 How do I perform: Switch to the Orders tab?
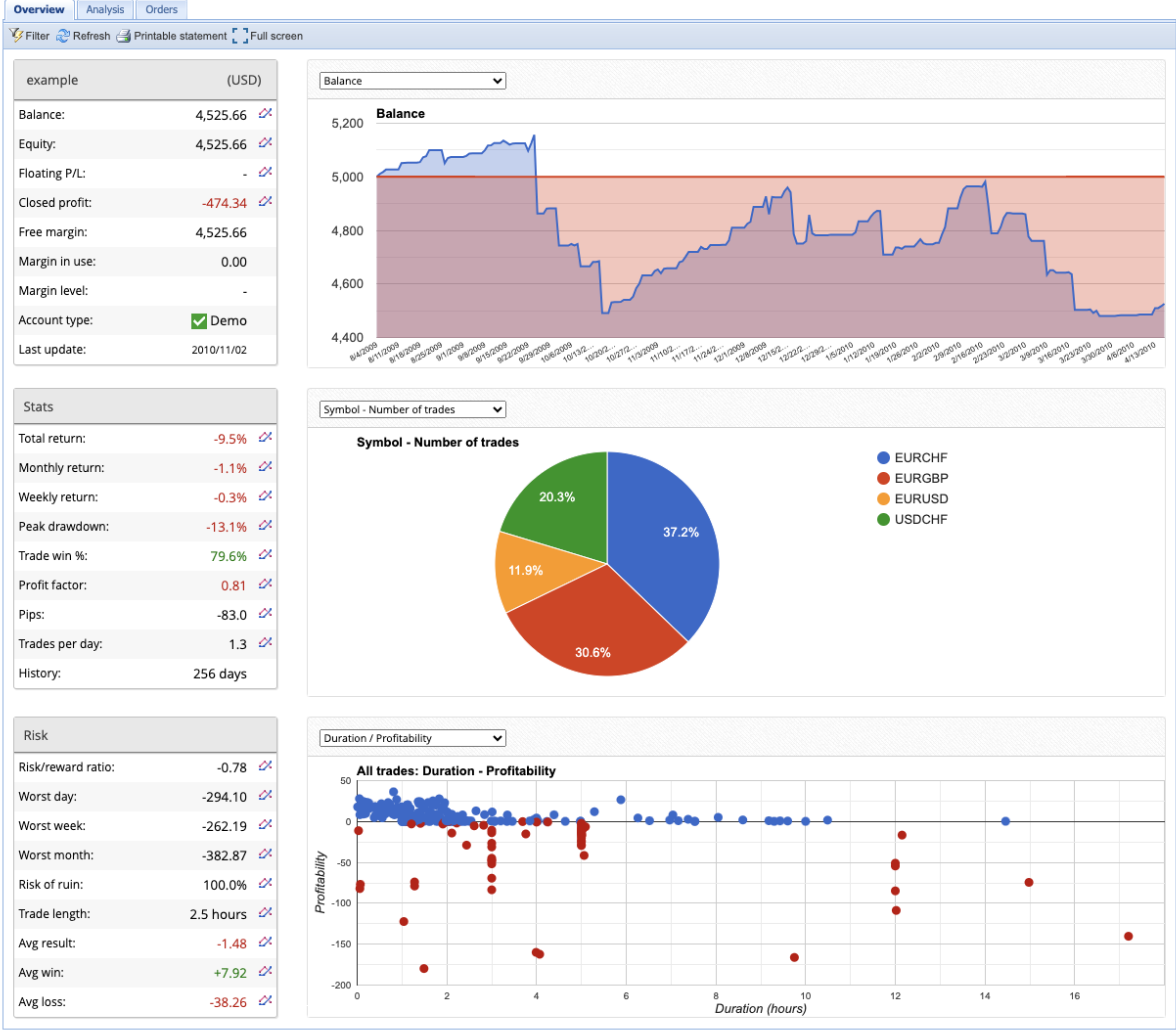tap(160, 10)
